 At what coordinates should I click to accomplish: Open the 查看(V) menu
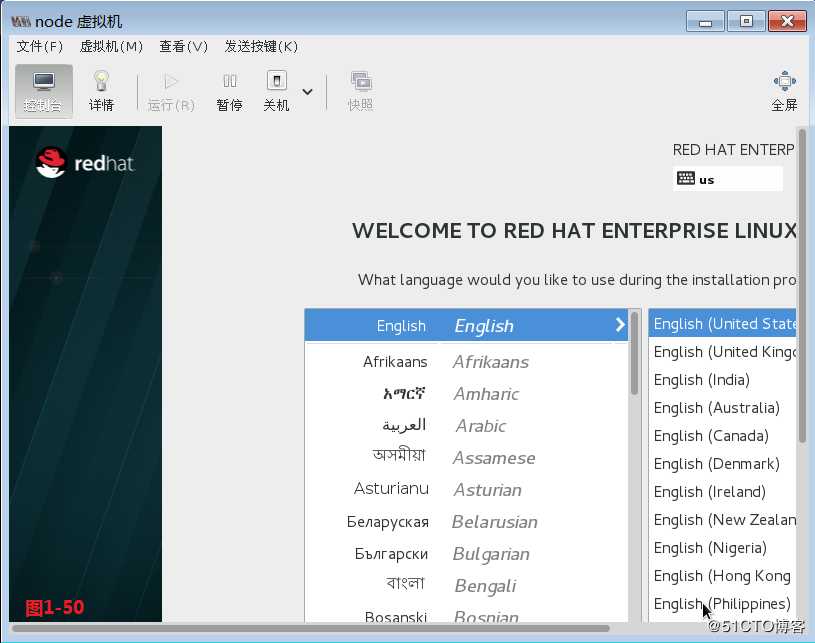coord(183,47)
